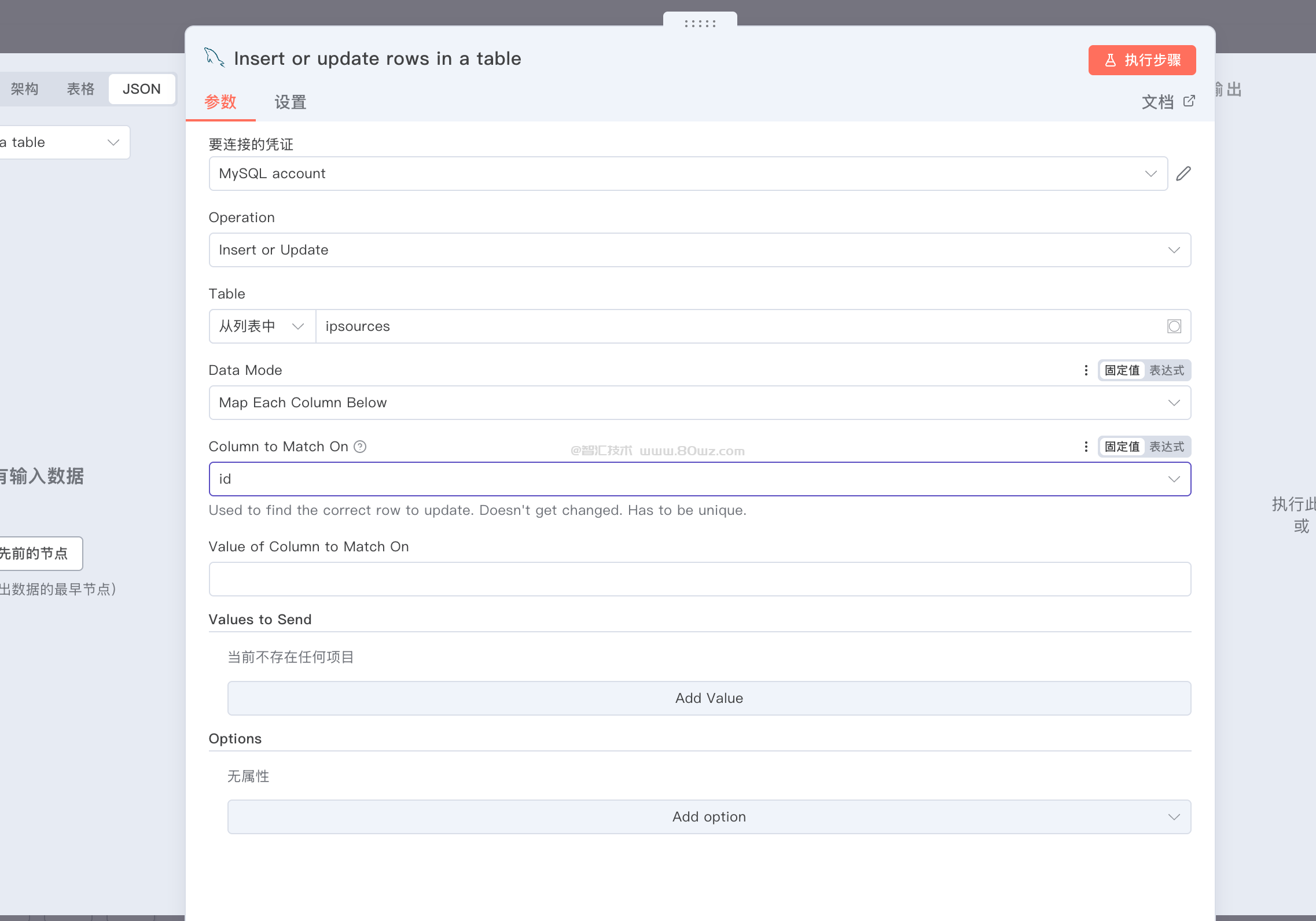Open the external link icon beside 文档
Image resolution: width=1316 pixels, height=921 pixels.
(1189, 101)
